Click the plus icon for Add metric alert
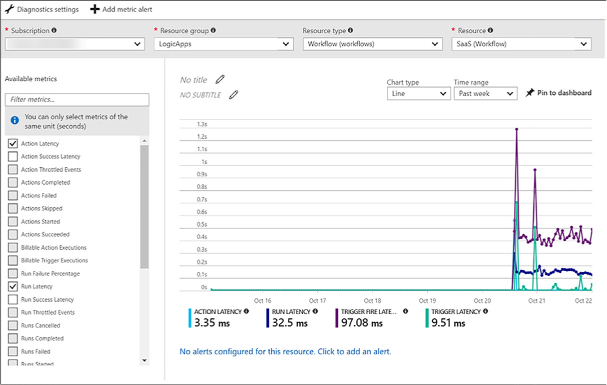The height and width of the screenshot is (385, 607). (95, 9)
